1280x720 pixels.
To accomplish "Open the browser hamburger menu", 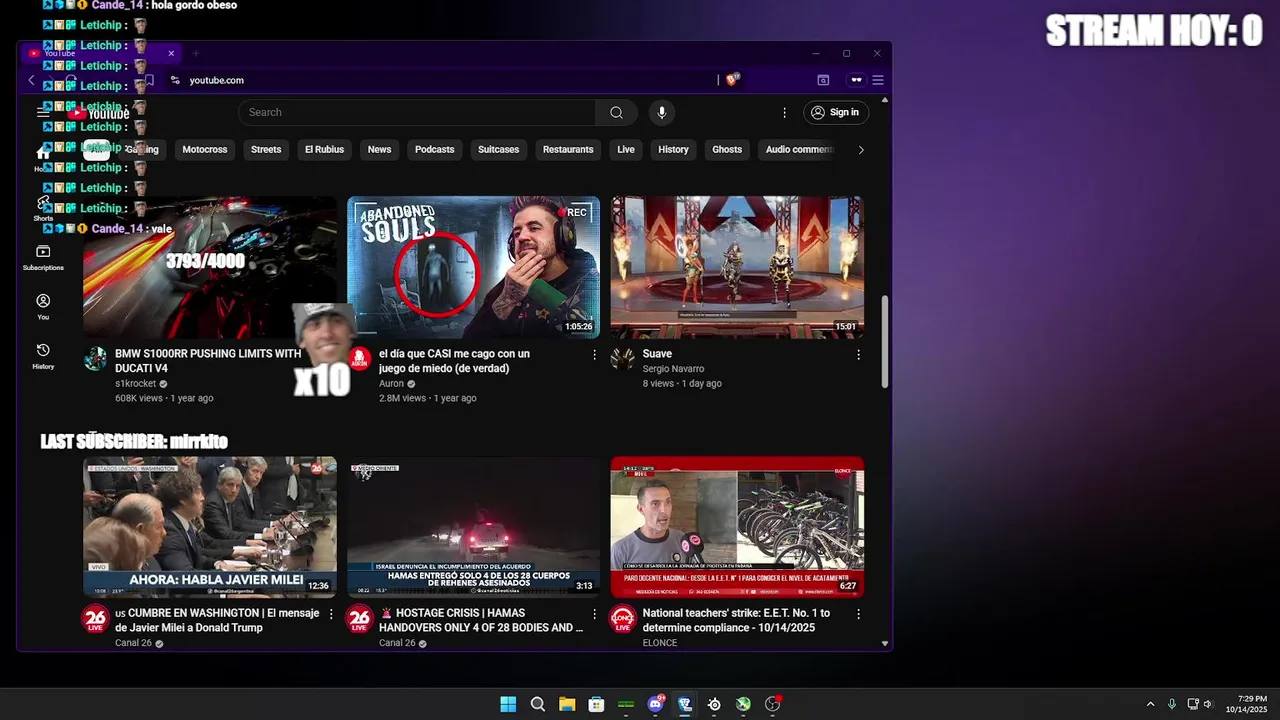I will (x=878, y=80).
